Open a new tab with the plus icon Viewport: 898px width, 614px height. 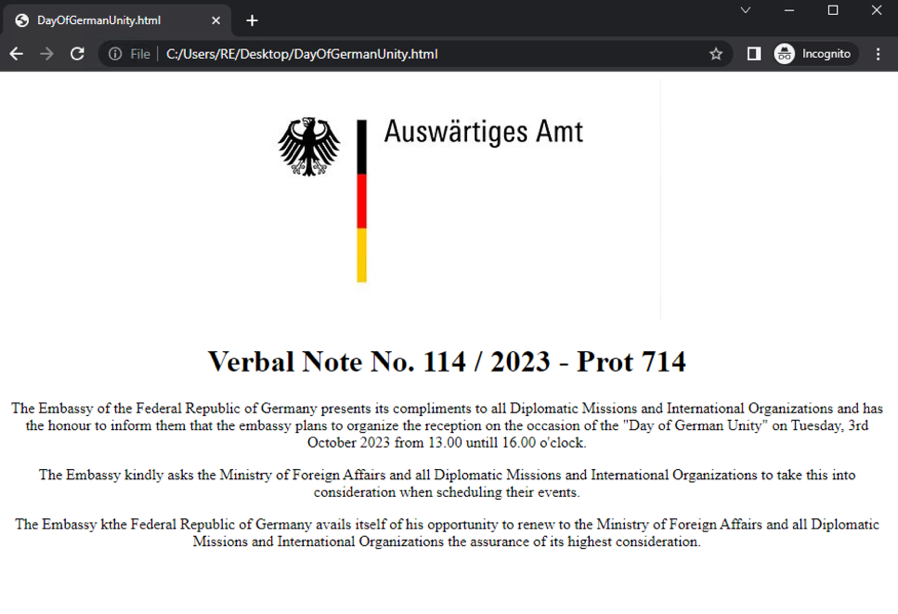252,18
